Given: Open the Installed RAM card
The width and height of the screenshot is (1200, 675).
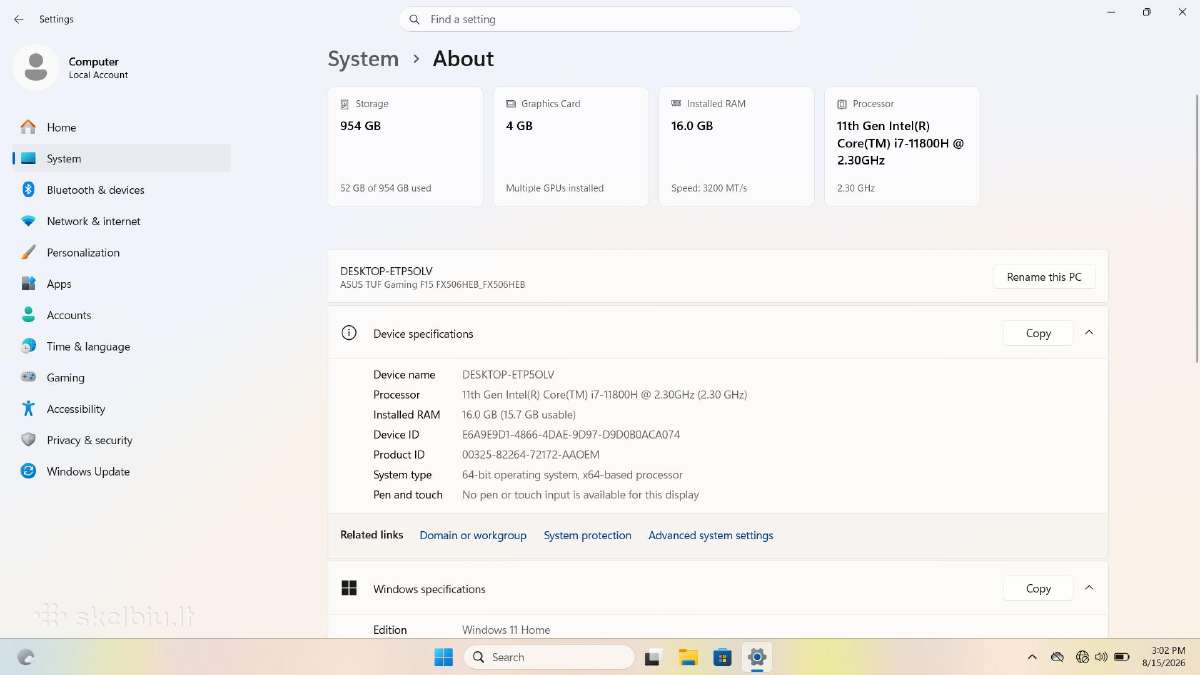Looking at the screenshot, I should point(736,146).
